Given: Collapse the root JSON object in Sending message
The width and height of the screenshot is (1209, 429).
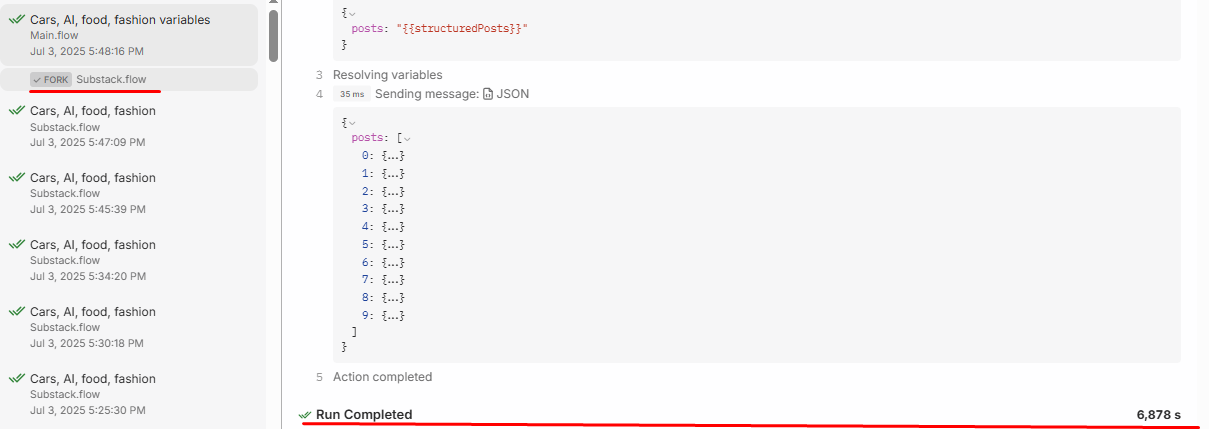Looking at the screenshot, I should [351, 121].
